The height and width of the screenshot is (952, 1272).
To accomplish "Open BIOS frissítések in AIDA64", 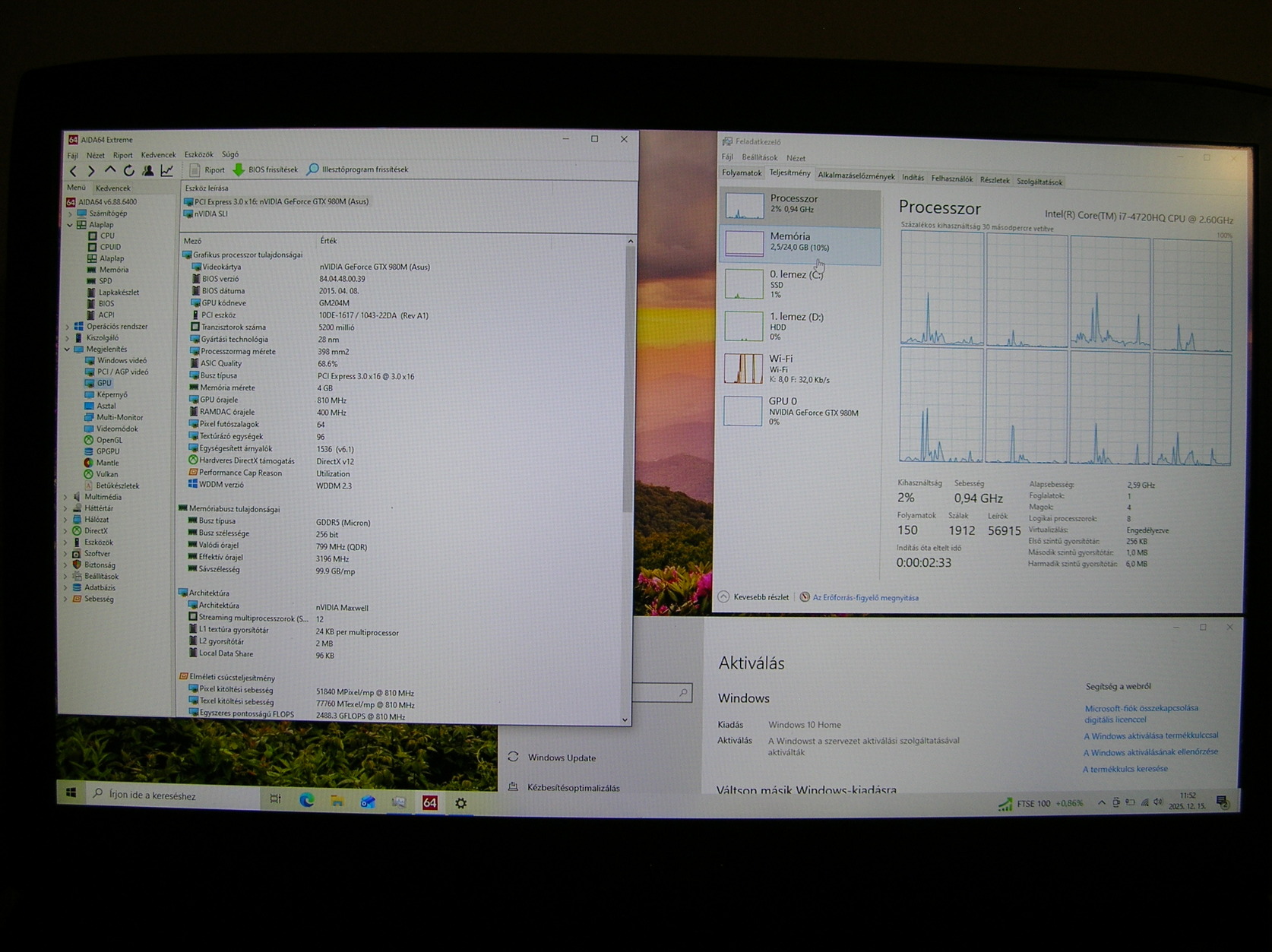I will point(265,169).
